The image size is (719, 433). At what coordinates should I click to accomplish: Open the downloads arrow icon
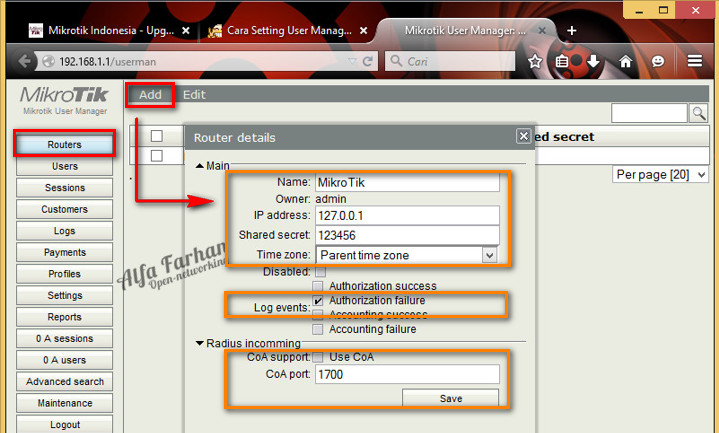593,61
